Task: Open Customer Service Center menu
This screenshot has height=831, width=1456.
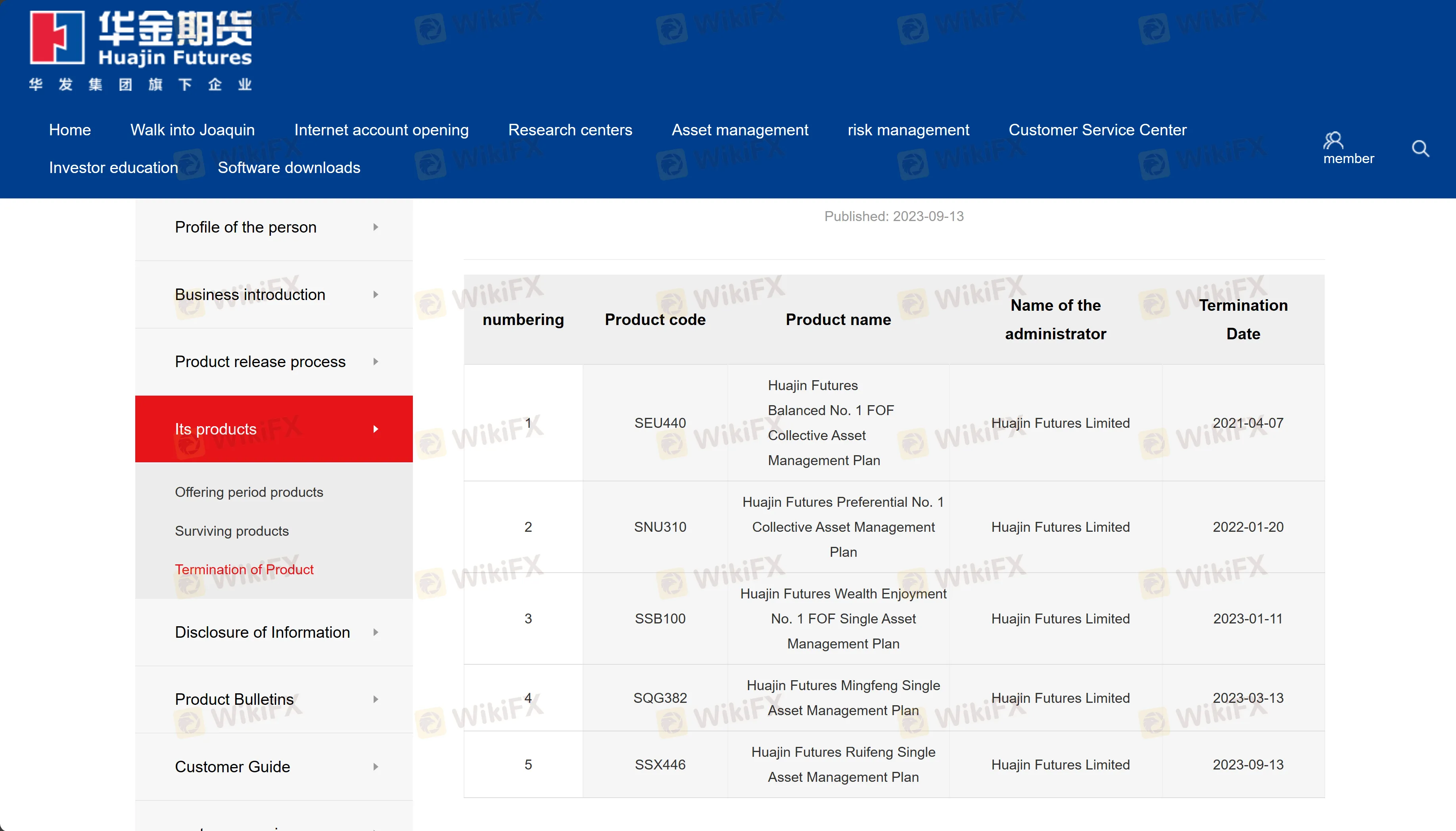Action: click(1097, 130)
